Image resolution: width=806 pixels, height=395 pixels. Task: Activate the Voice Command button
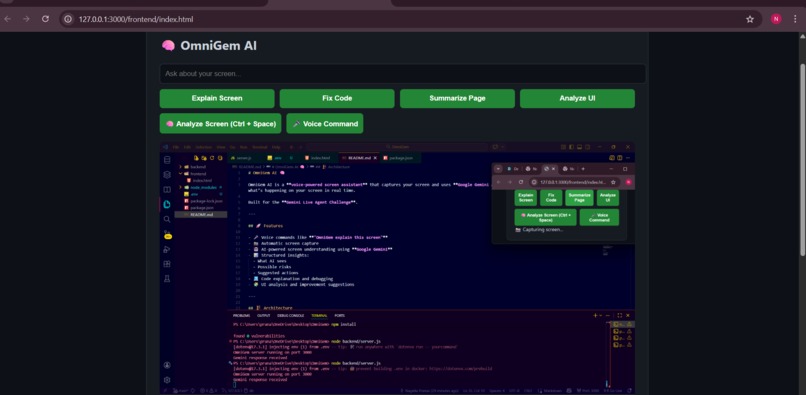(x=325, y=123)
